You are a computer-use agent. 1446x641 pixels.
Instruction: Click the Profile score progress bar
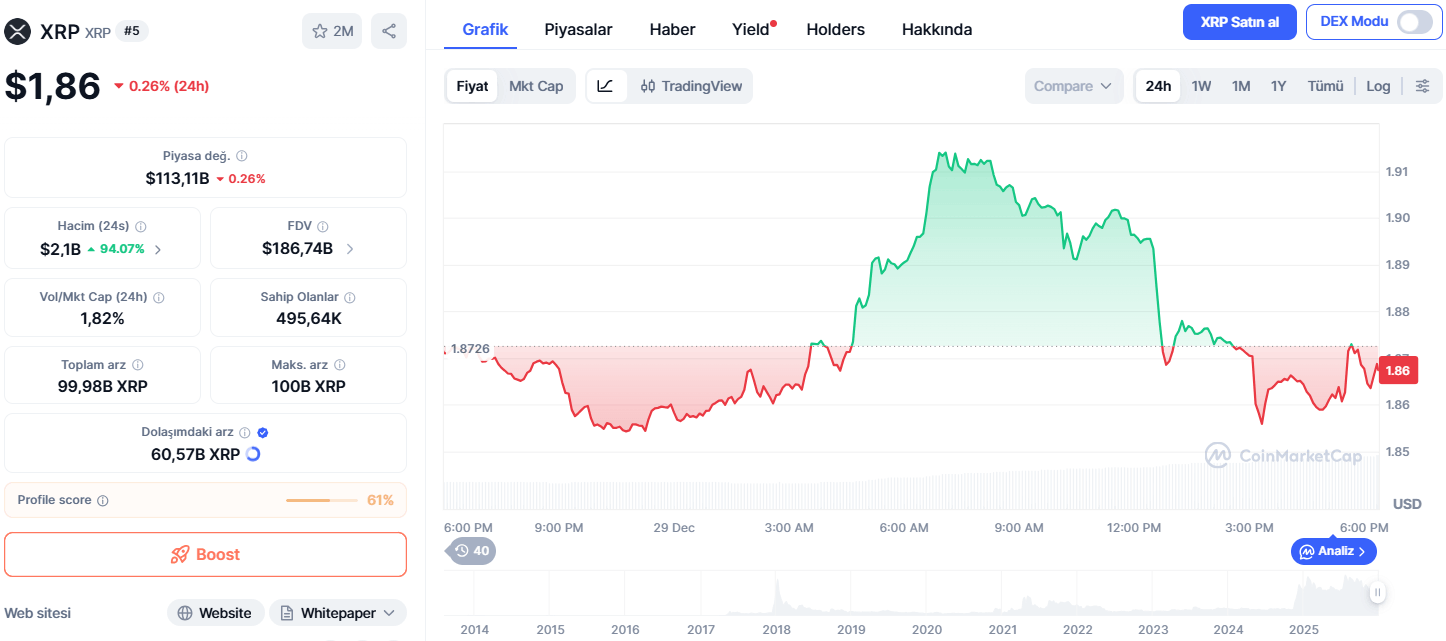[x=321, y=500]
